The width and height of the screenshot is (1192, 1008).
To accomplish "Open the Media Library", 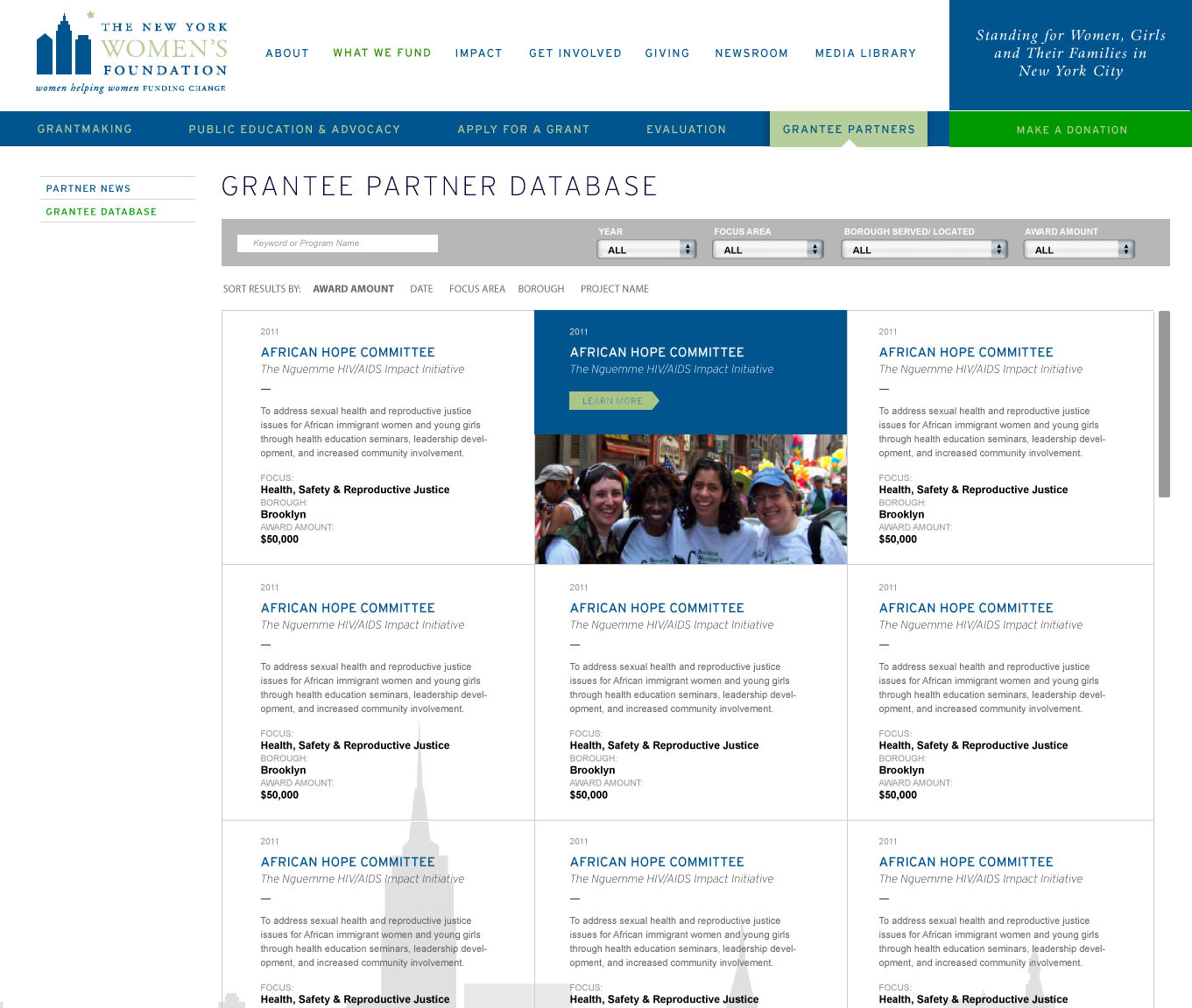I will (865, 53).
